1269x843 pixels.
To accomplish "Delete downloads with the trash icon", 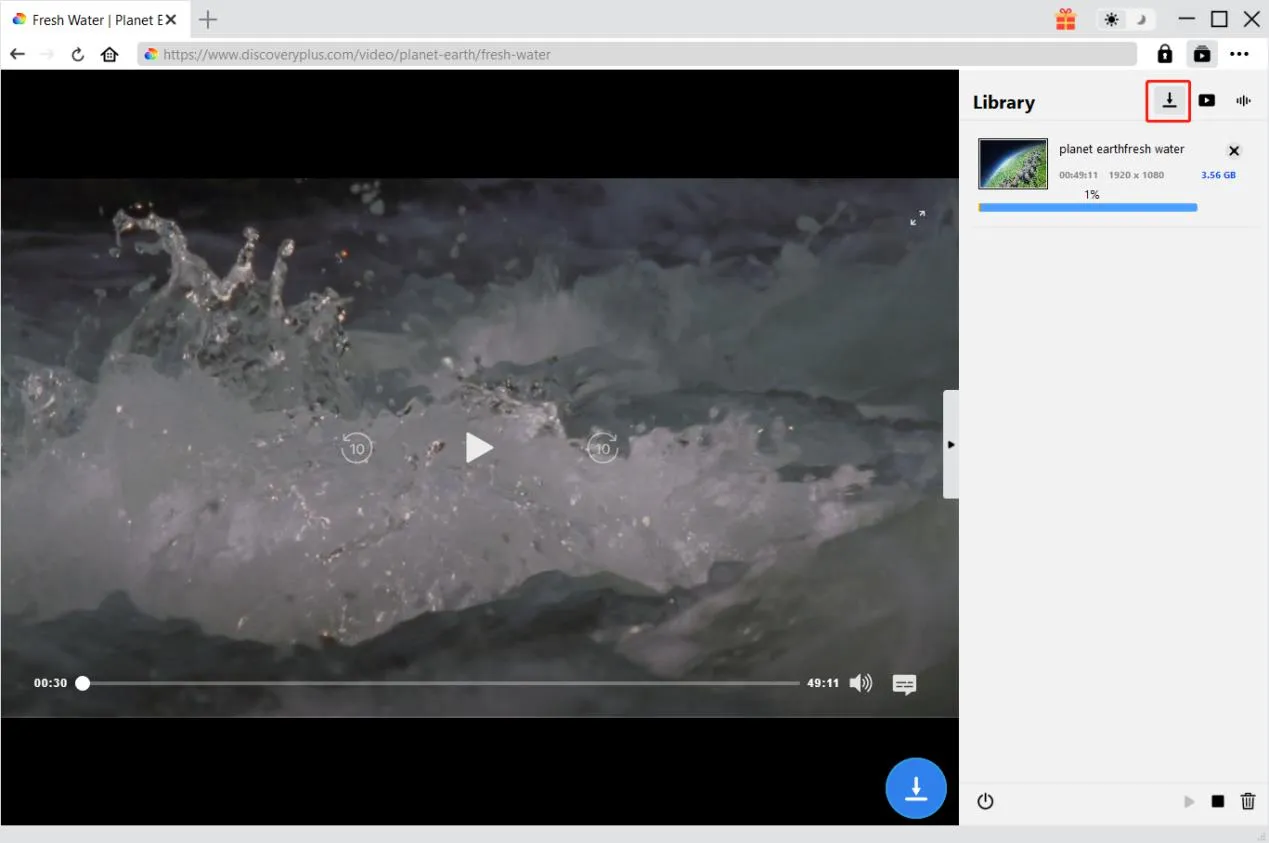I will tap(1248, 801).
